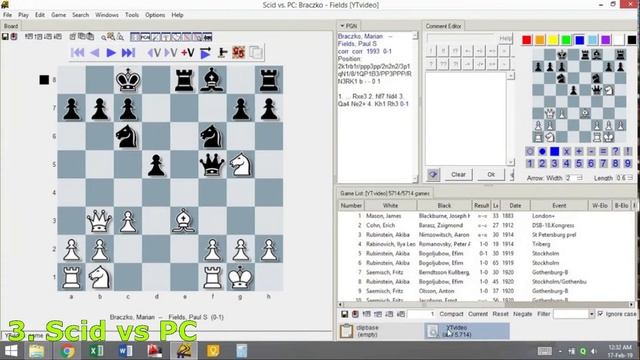Open the Options menu
The height and width of the screenshot is (360, 640).
pos(155,15)
